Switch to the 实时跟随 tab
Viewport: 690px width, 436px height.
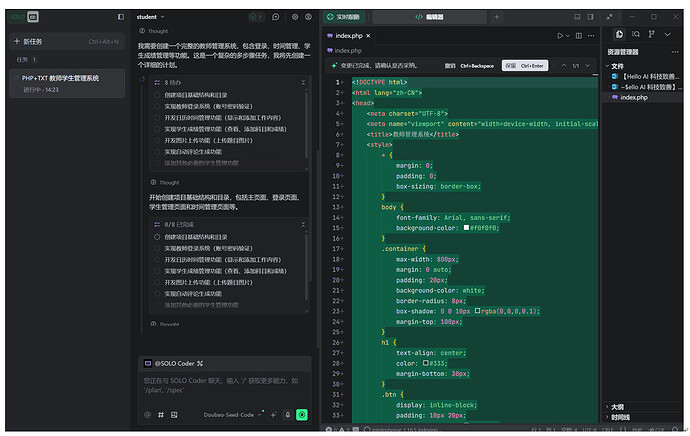(346, 17)
